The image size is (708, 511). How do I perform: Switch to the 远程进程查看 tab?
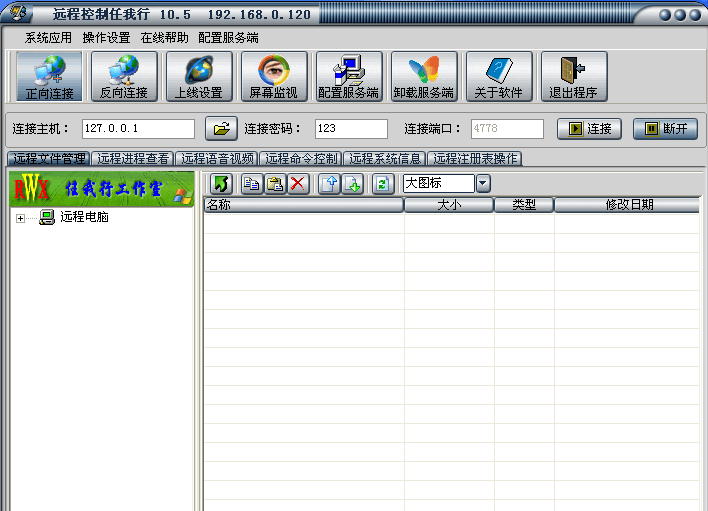(x=133, y=158)
